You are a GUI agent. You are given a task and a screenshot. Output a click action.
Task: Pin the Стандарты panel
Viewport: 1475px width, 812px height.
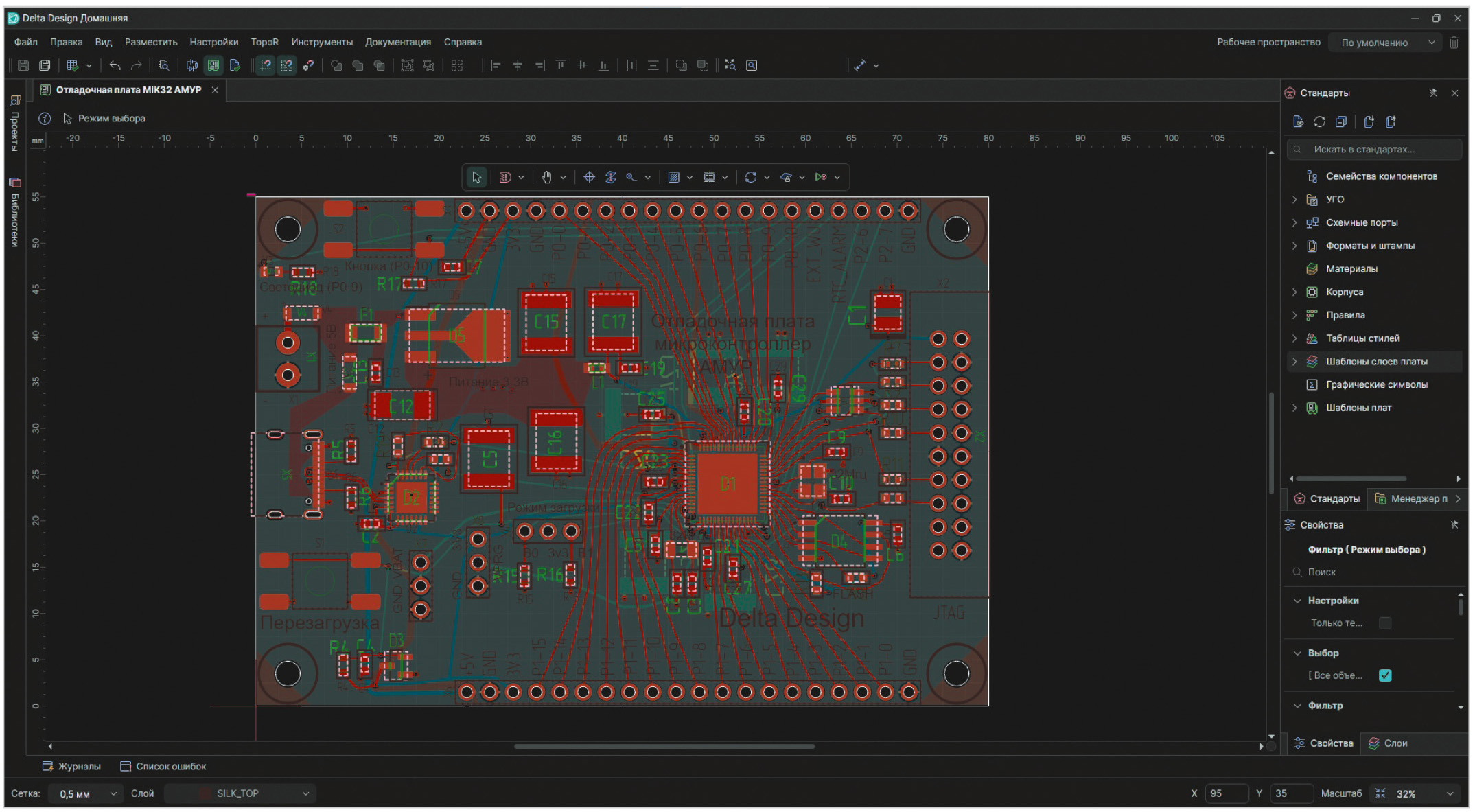click(1433, 93)
